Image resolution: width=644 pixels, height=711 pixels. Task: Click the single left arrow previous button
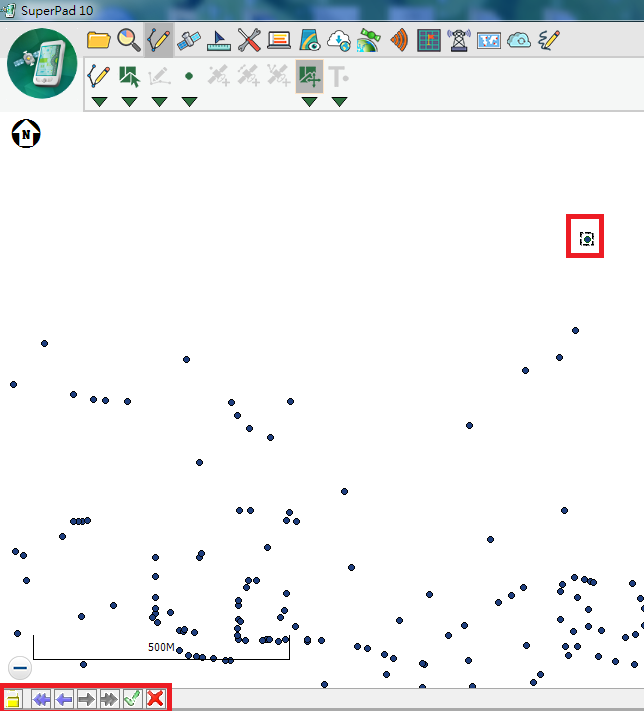coord(64,699)
